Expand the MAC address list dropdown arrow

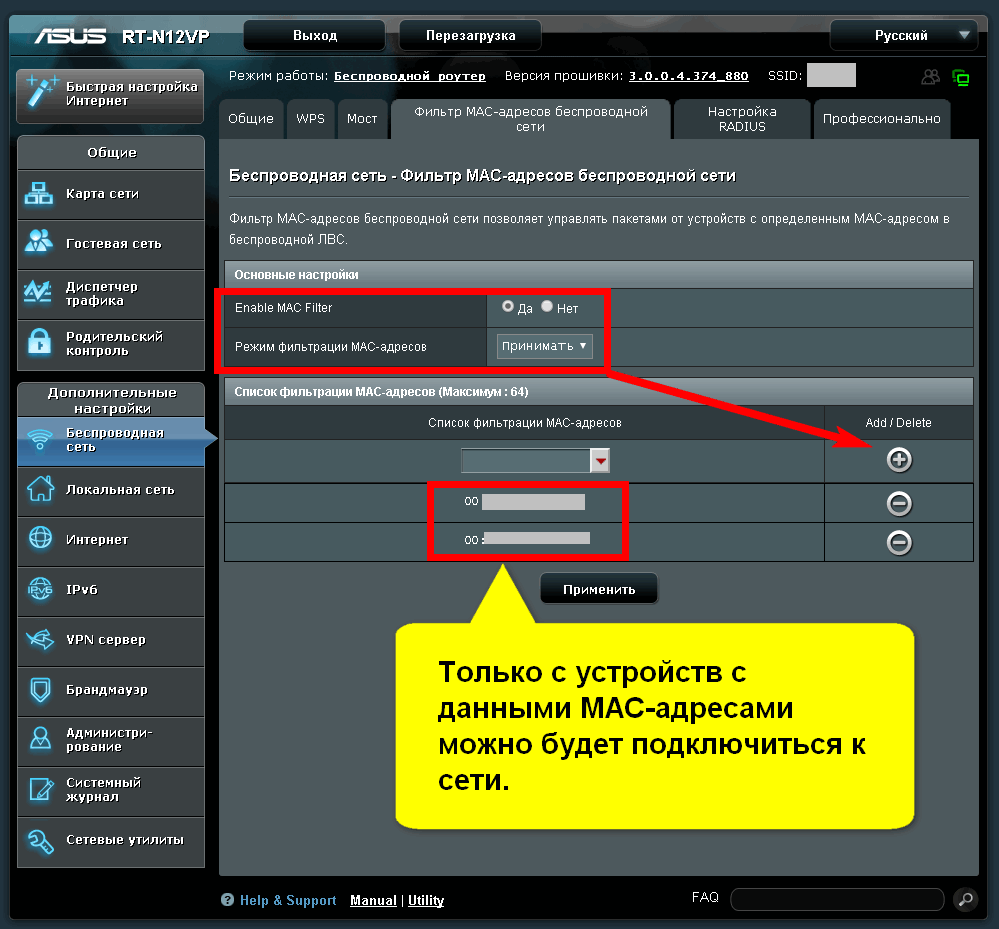[x=600, y=460]
